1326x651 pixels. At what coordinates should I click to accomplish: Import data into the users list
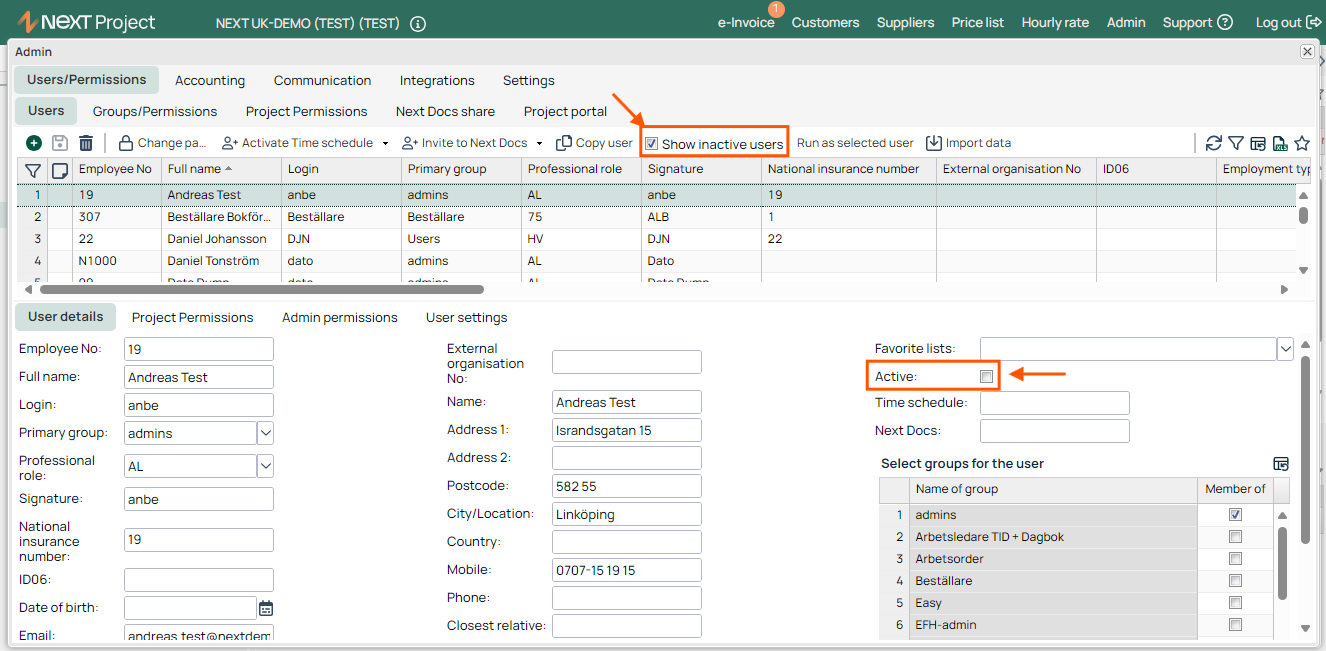968,143
